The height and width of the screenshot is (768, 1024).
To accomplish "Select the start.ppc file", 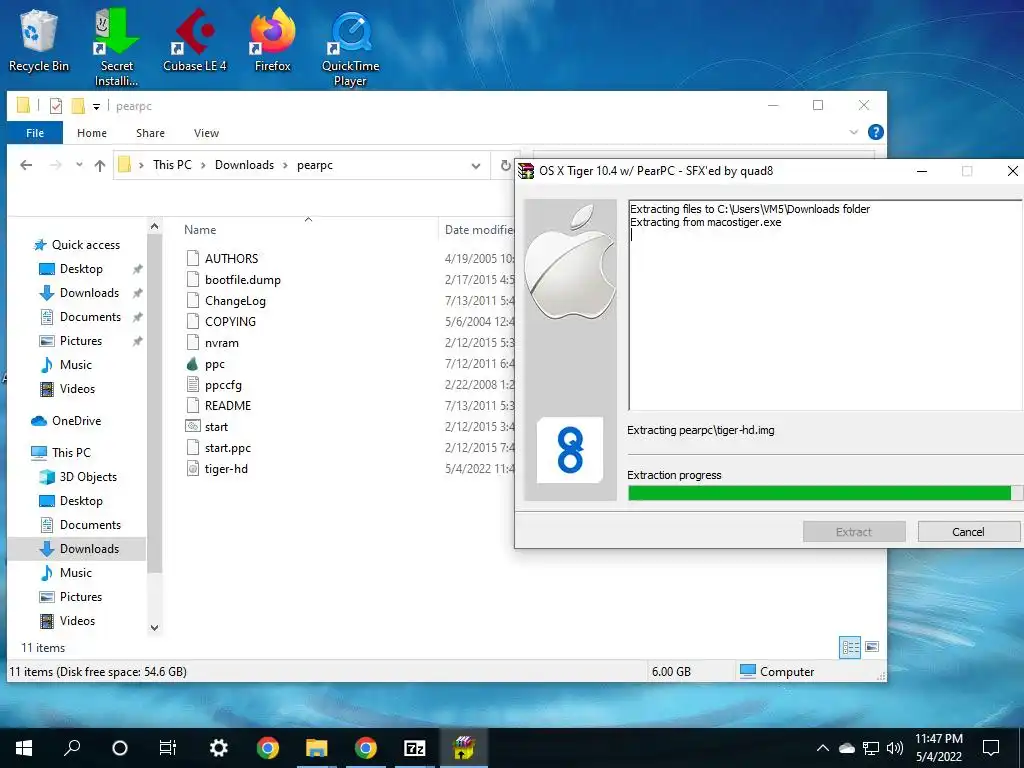I will [x=227, y=447].
